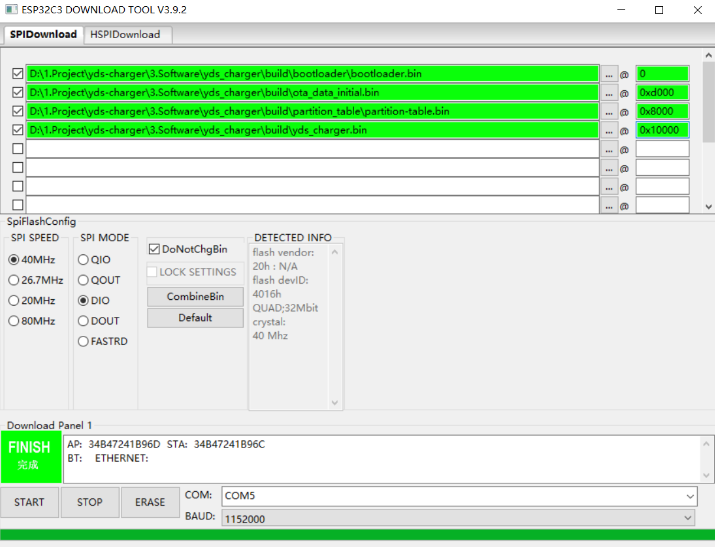Click the green FINISH status indicator
Screen dimensions: 715x547
[31, 457]
